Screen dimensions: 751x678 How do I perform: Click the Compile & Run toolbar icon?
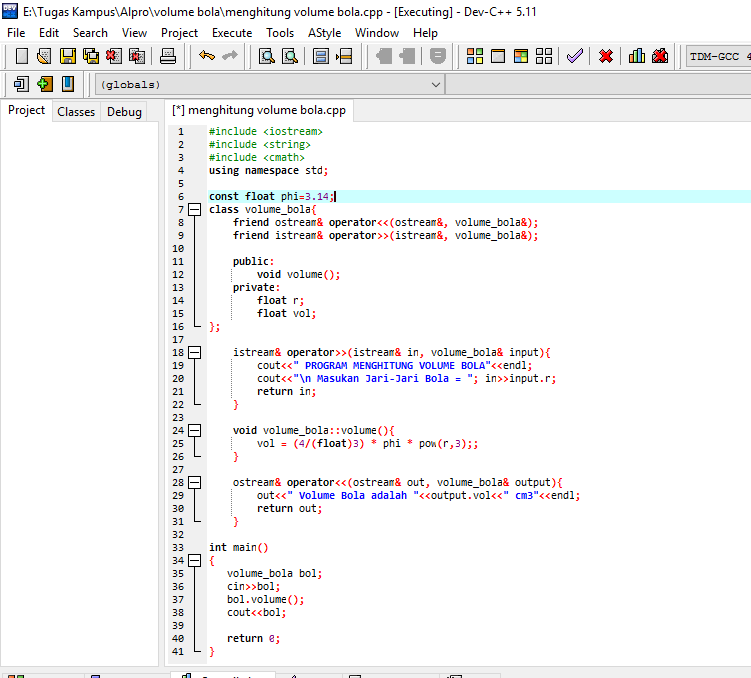(x=521, y=56)
